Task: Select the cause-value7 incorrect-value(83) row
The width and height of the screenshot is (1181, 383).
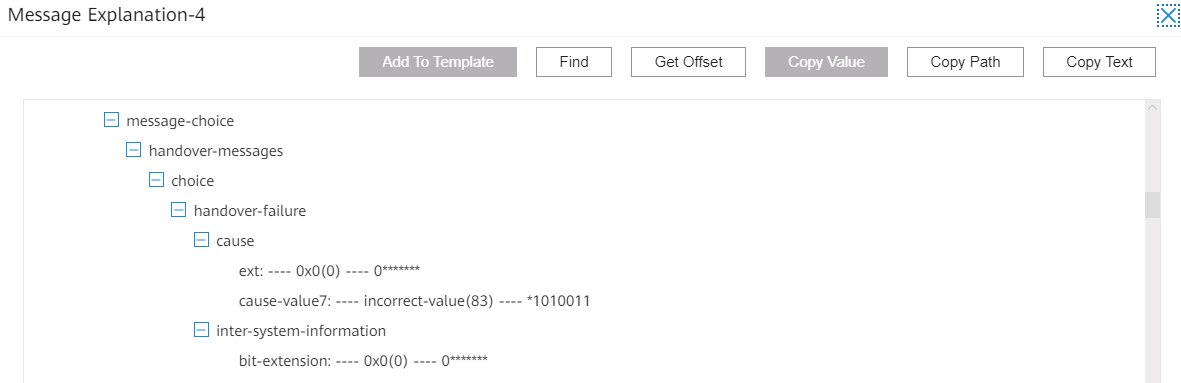Action: point(414,301)
